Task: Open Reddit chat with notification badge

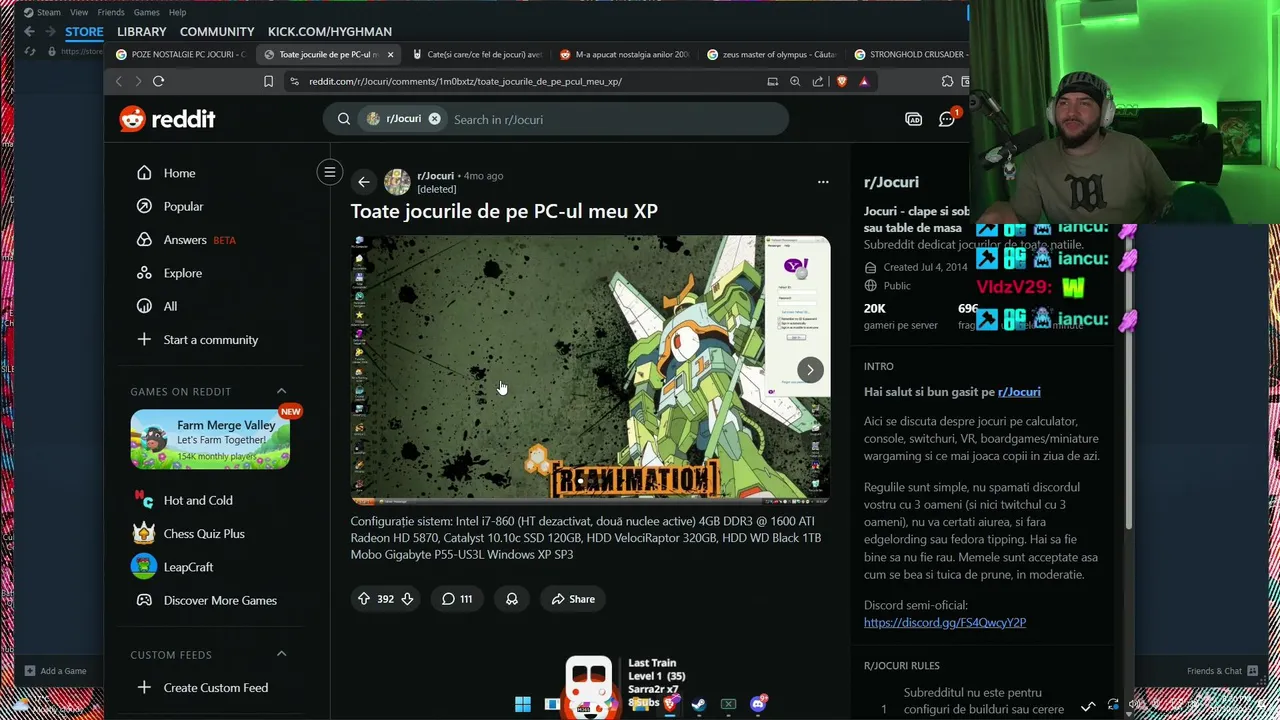Action: coord(947,119)
